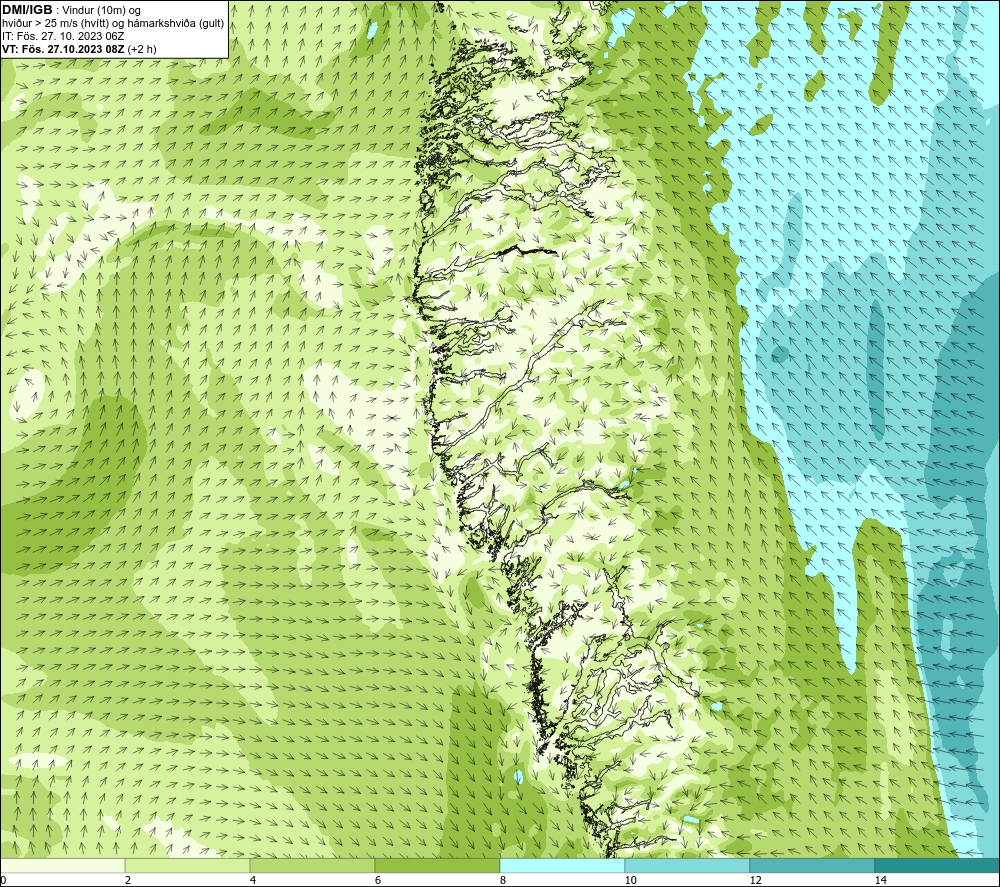
Task: Click the 'hviður > 25 m/s' legend line
Action: click(x=113, y=24)
